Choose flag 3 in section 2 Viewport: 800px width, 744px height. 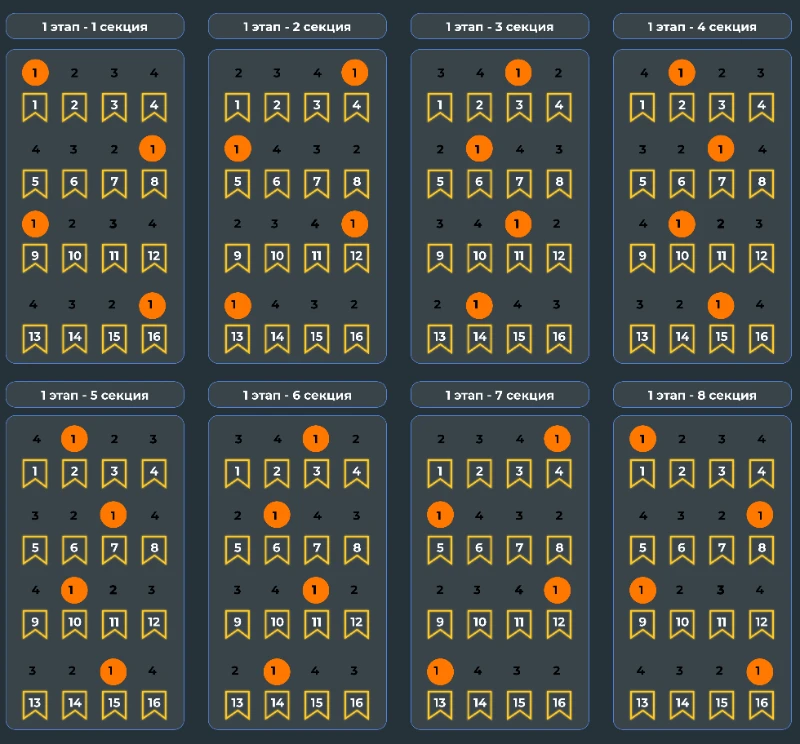click(317, 107)
